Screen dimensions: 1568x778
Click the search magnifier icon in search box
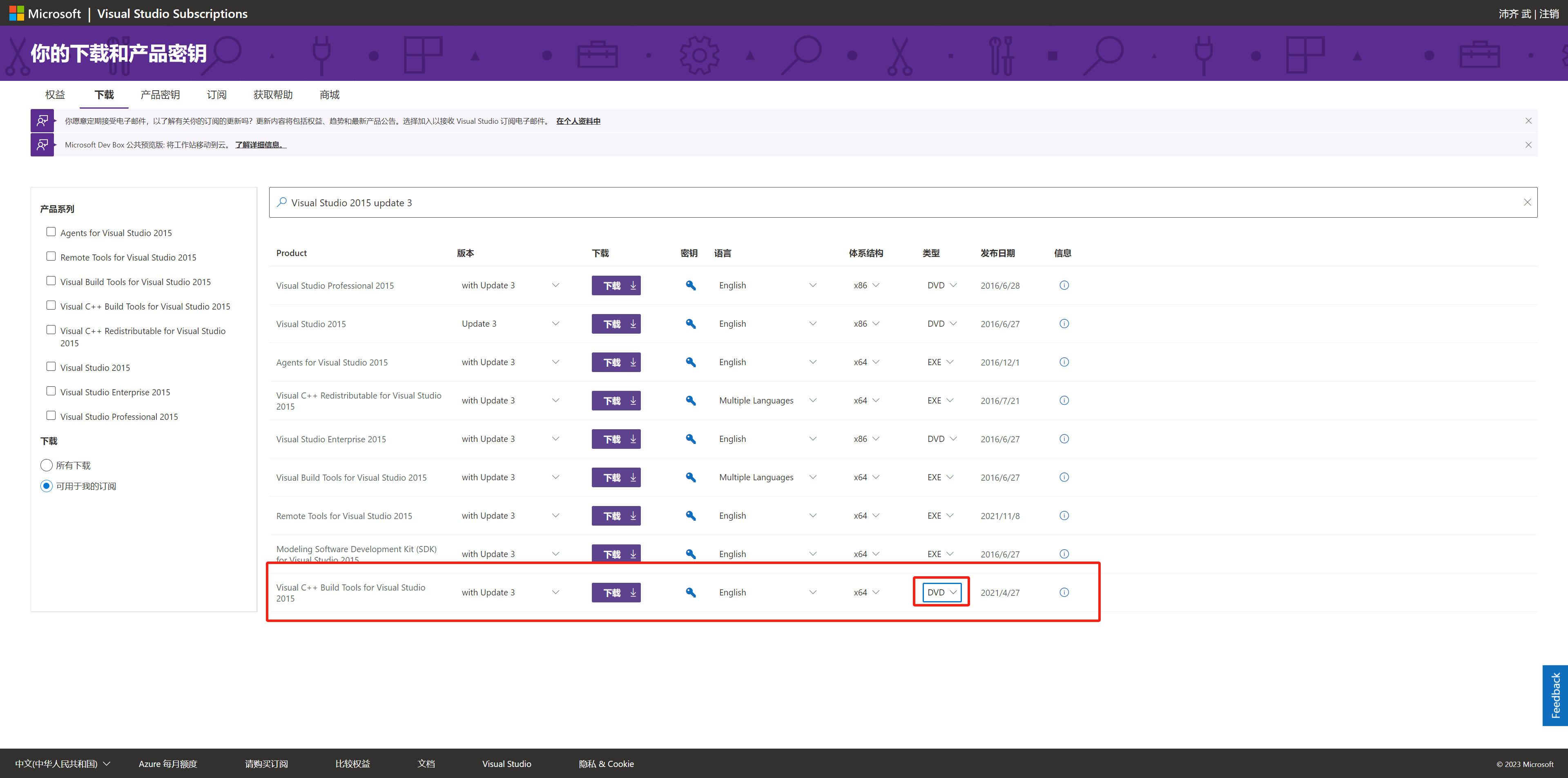click(x=282, y=202)
